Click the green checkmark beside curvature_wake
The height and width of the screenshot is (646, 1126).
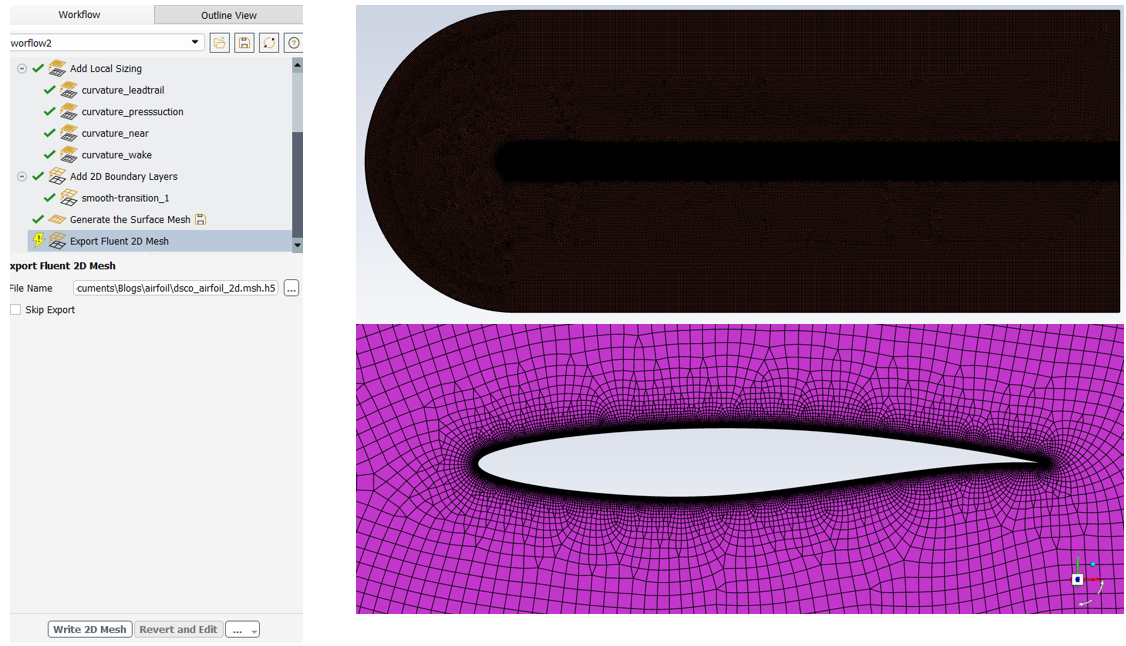[x=50, y=154]
